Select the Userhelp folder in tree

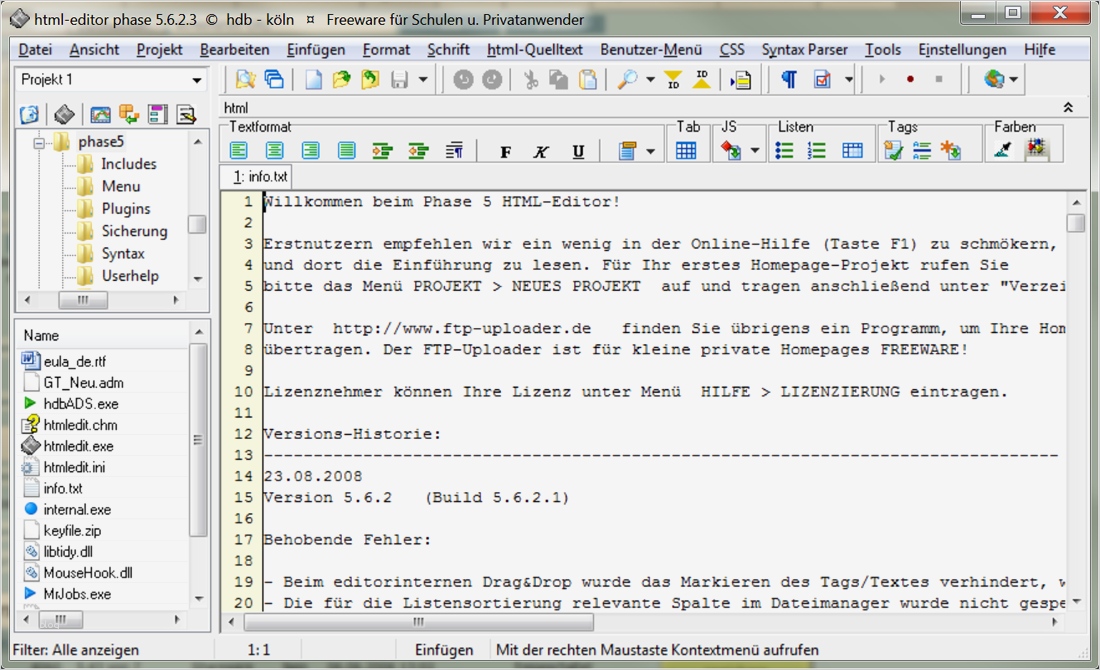(130, 276)
